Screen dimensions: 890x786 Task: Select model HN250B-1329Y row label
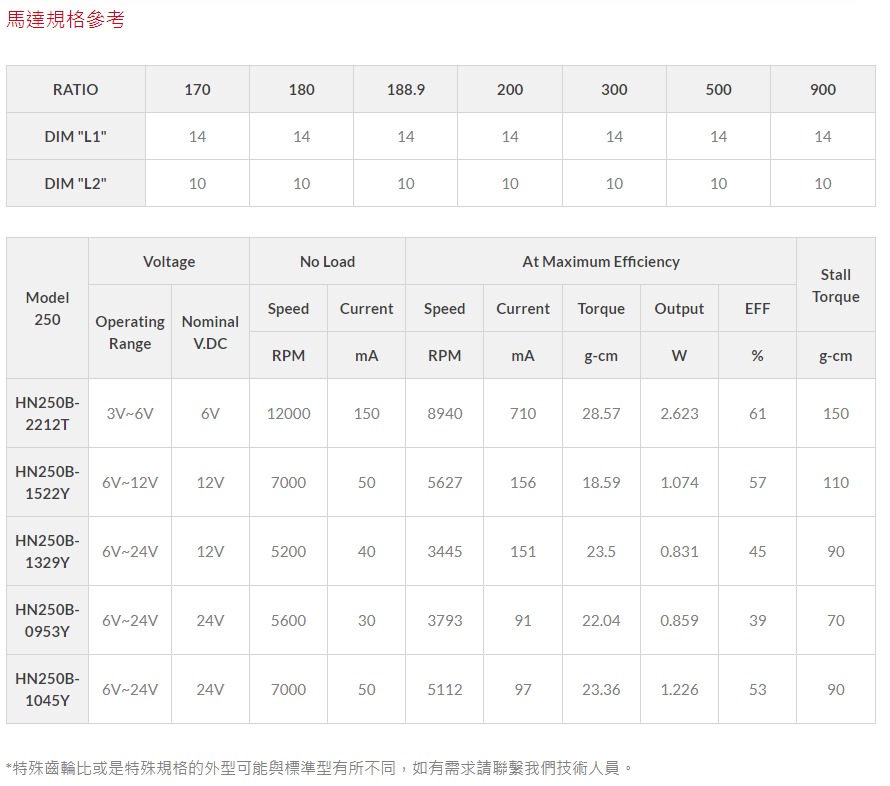[x=48, y=551]
